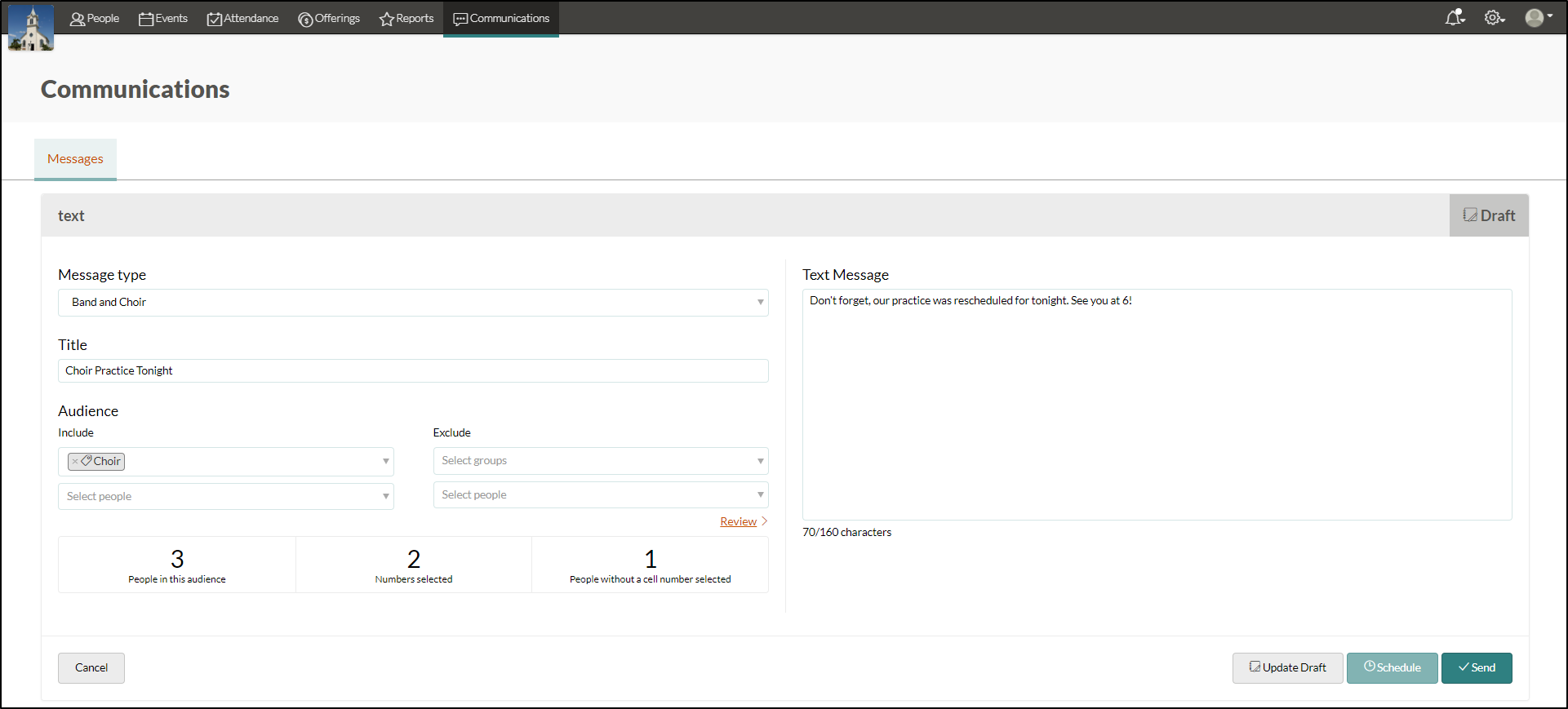Open Offerings from the top menu

329,19
